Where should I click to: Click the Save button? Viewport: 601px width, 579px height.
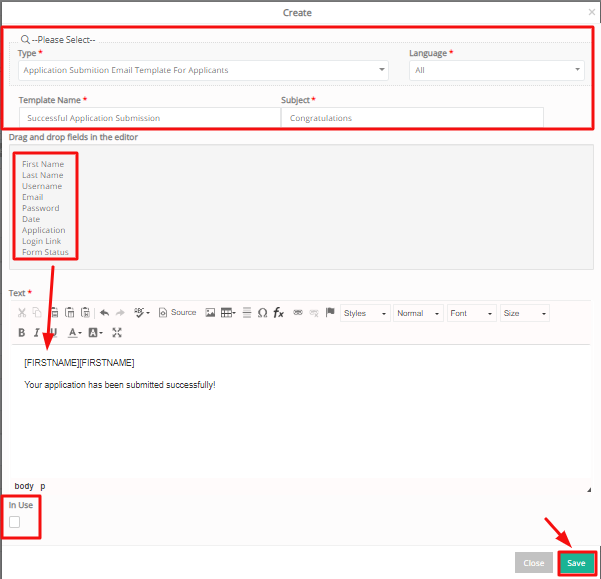[576, 563]
